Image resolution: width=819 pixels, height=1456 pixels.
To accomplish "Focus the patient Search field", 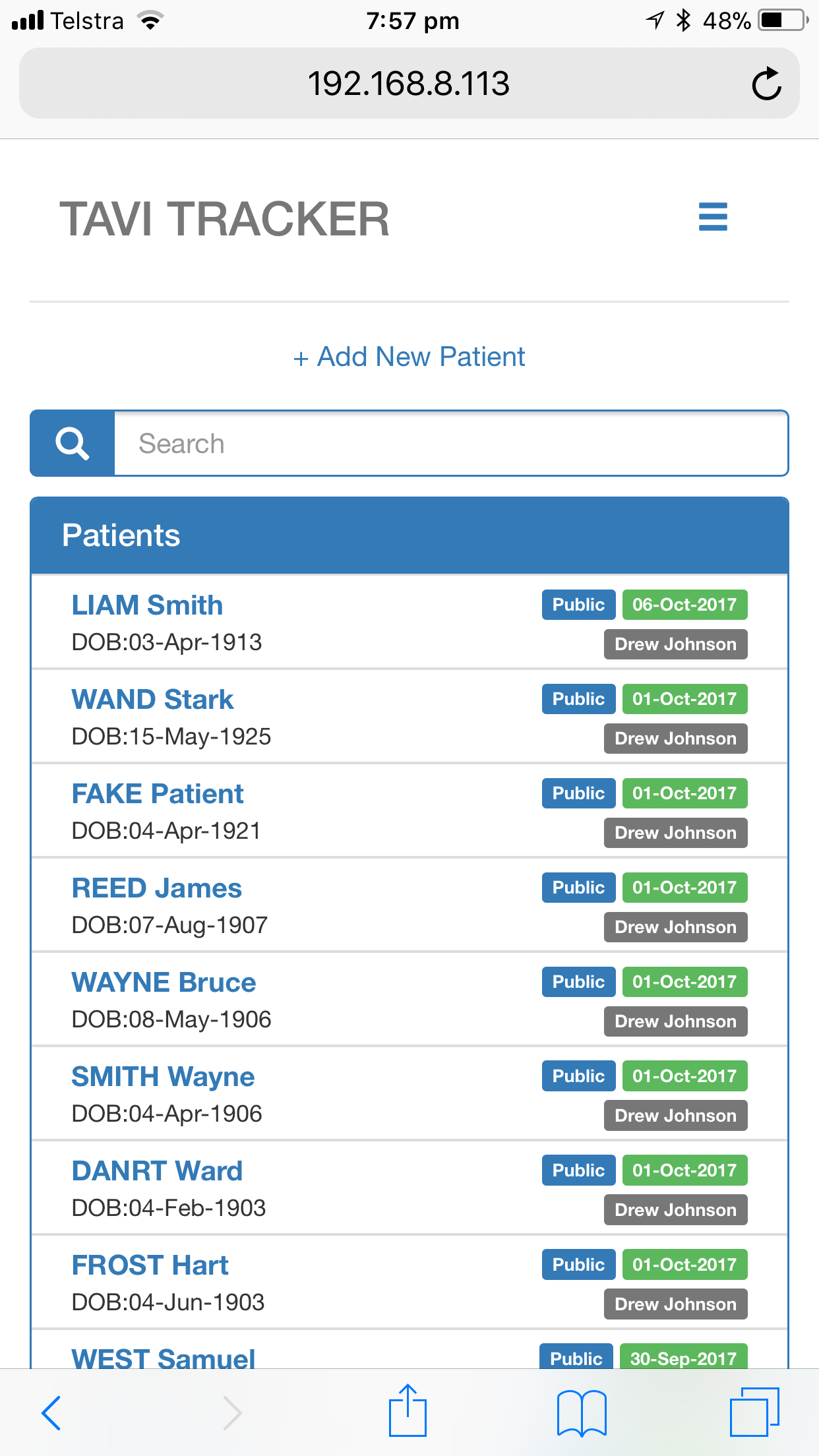I will pos(451,443).
